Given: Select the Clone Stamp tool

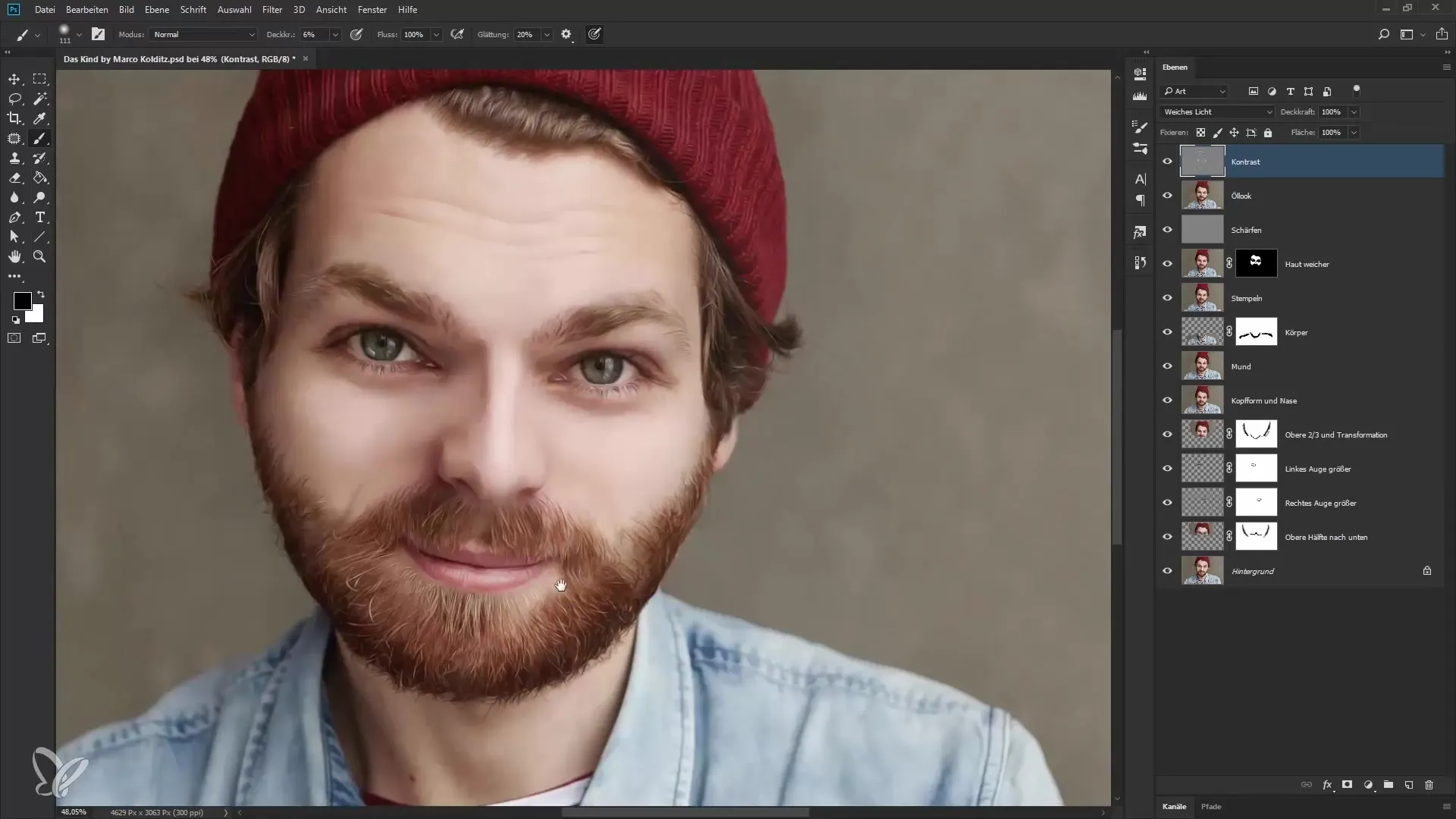Looking at the screenshot, I should pyautogui.click(x=14, y=158).
